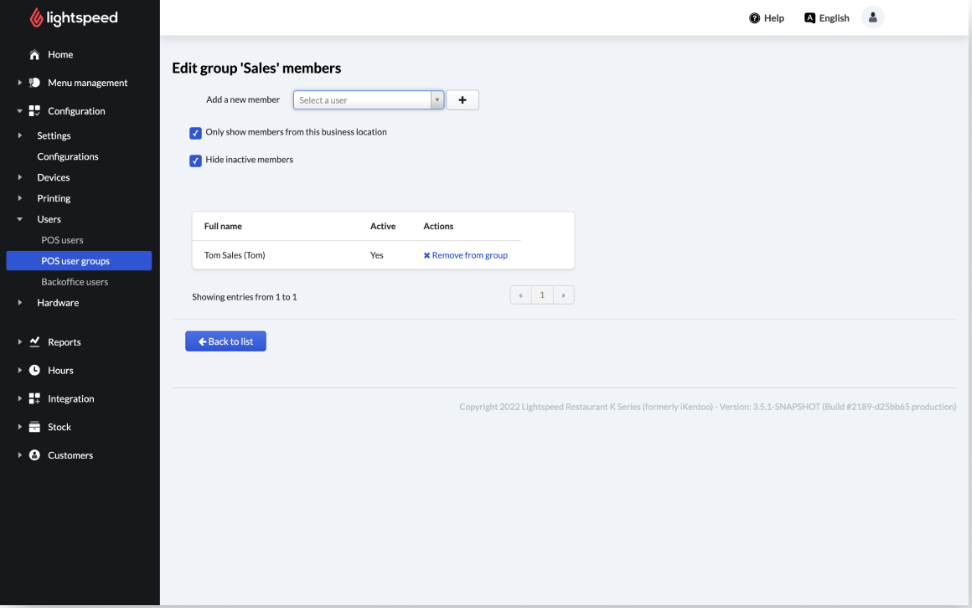Click the plus button to add member

pyautogui.click(x=462, y=100)
